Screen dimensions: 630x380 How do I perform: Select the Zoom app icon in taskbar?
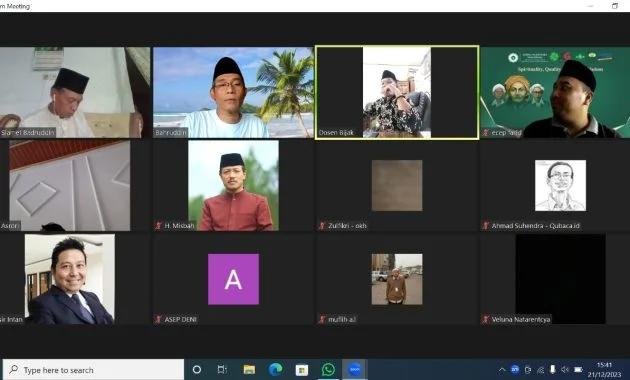[354, 370]
